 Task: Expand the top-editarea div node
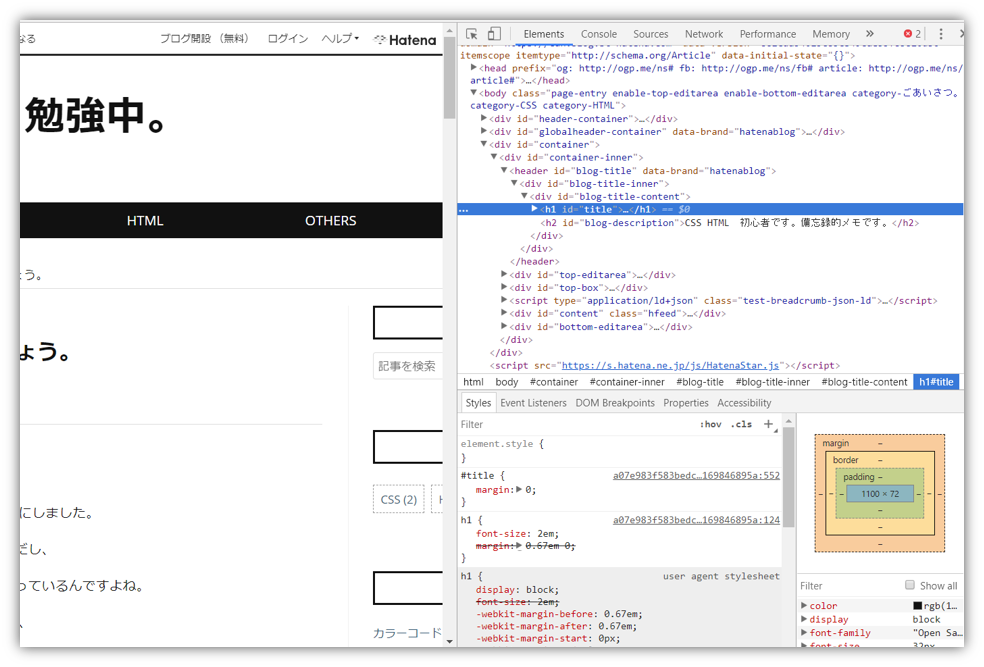pyautogui.click(x=504, y=274)
